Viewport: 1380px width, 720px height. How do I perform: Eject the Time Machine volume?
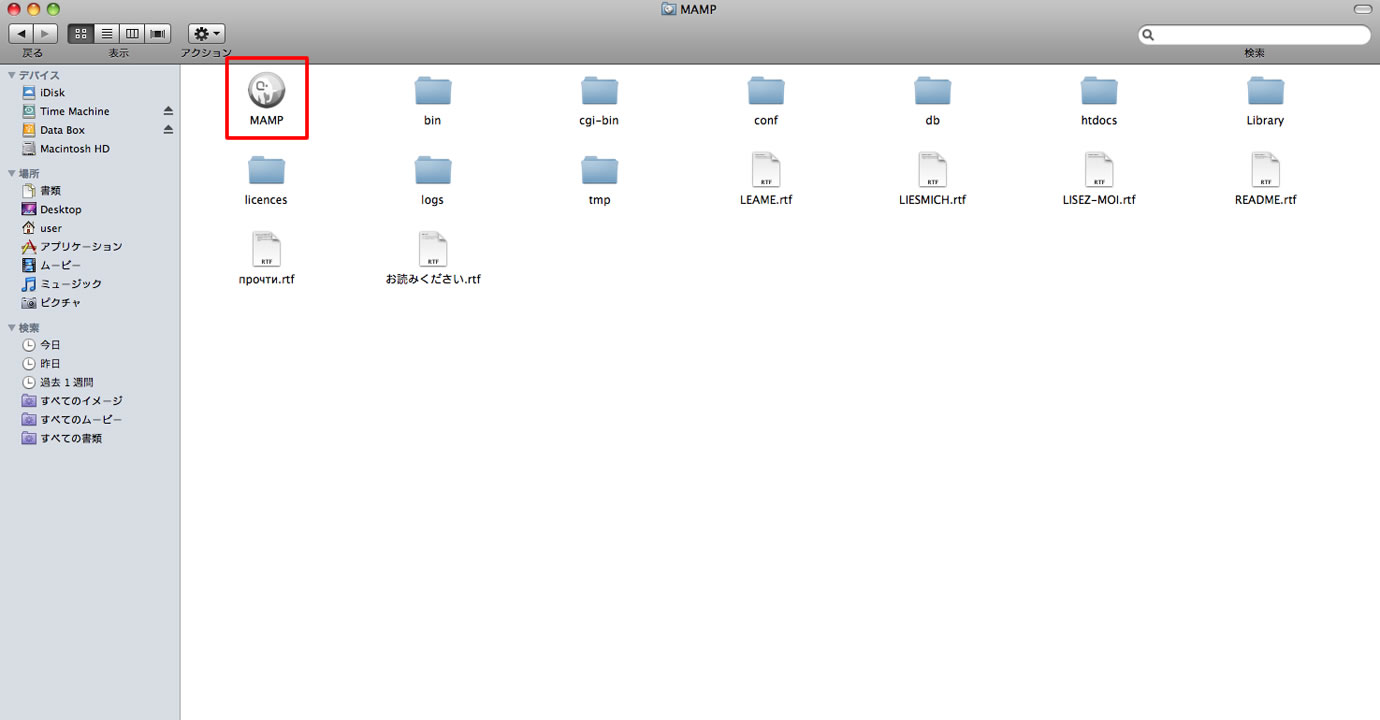(168, 111)
